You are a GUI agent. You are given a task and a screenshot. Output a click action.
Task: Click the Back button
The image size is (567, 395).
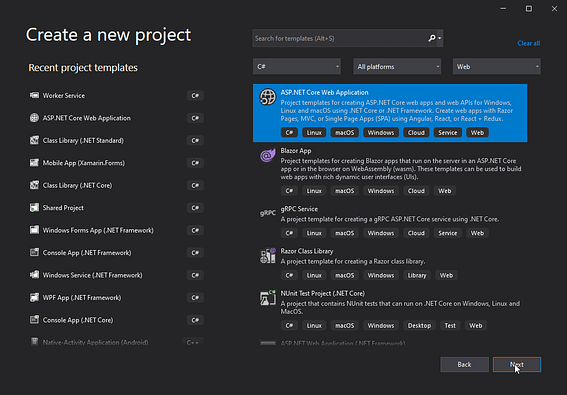pos(465,365)
